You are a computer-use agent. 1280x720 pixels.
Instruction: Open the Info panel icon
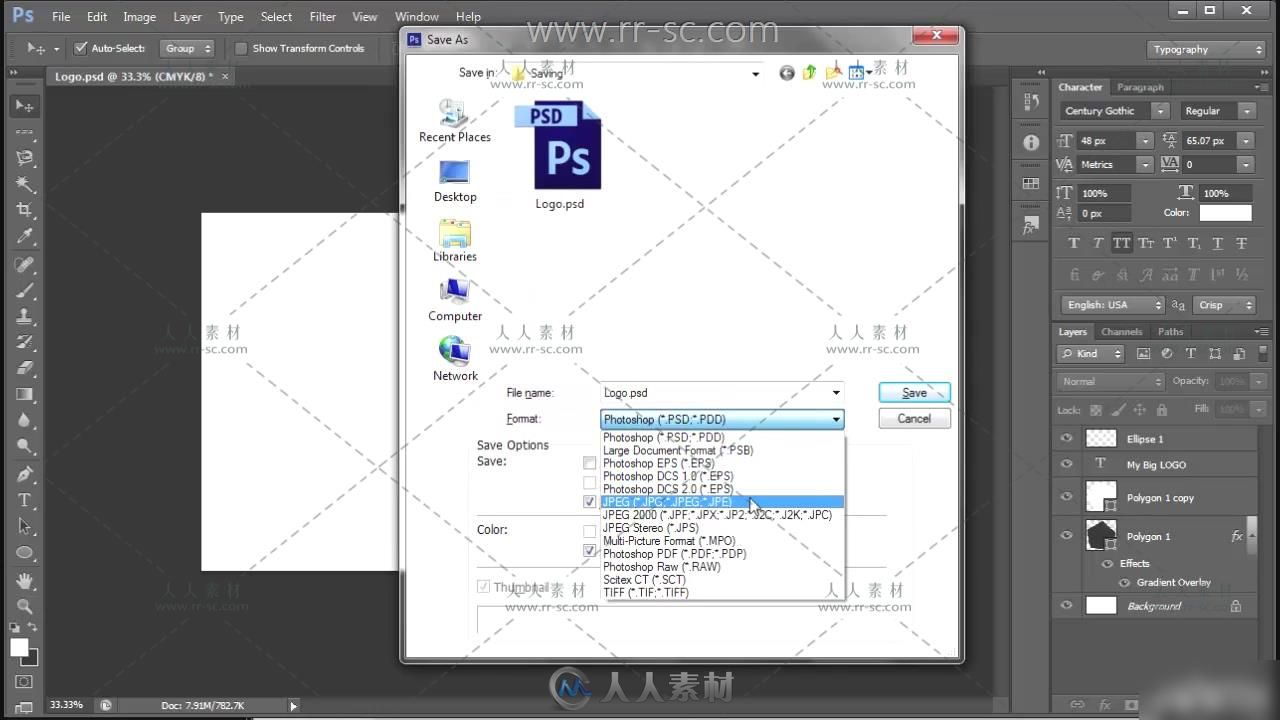[x=1031, y=142]
